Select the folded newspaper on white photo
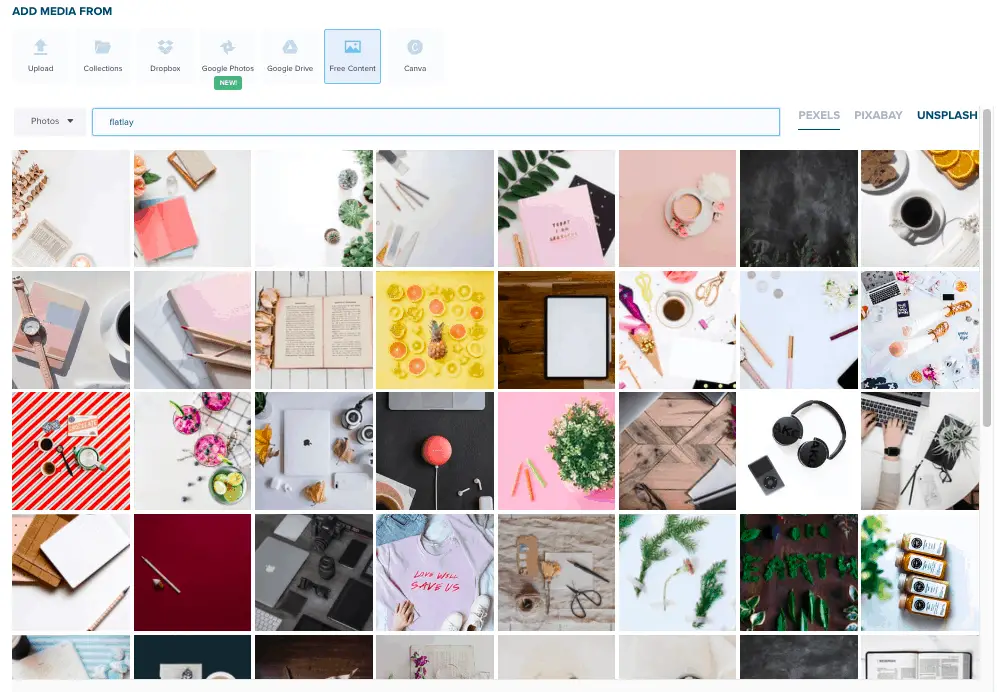Screen dimensions: 997x692 click(x=71, y=209)
